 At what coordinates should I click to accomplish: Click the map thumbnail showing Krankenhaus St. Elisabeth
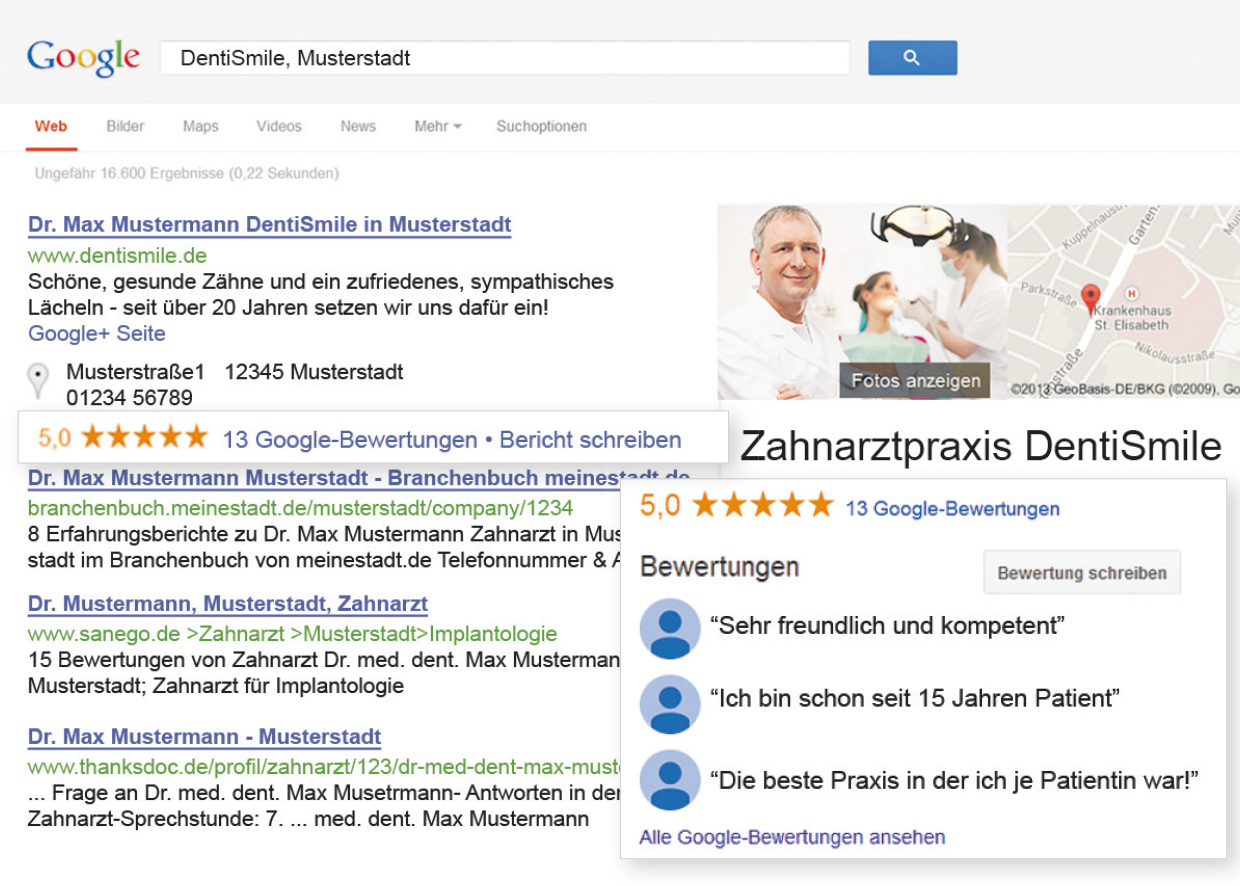tap(1123, 302)
